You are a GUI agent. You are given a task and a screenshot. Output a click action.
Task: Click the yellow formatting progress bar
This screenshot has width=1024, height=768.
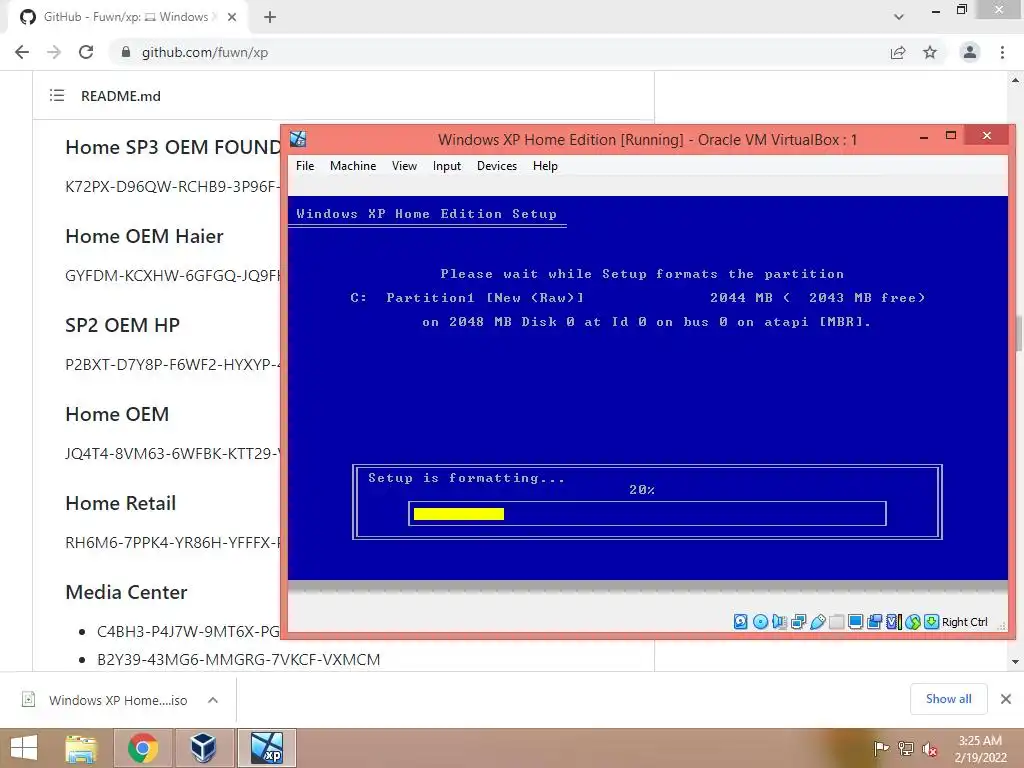click(458, 514)
